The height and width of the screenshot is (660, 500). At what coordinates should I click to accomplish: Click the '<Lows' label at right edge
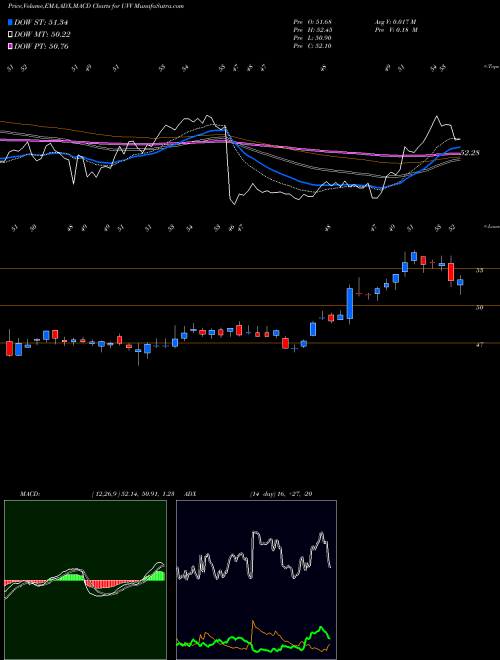491,227
